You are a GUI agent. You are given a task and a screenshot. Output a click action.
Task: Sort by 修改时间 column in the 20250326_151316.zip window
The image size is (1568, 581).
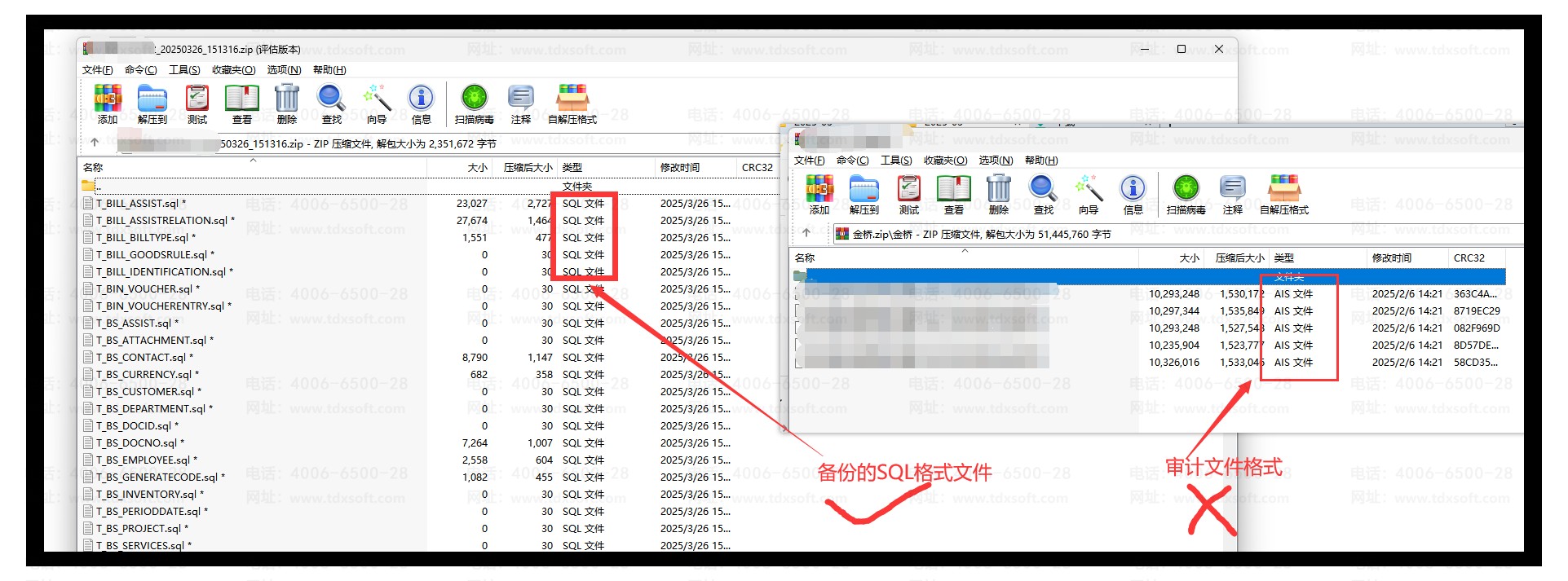pos(680,167)
